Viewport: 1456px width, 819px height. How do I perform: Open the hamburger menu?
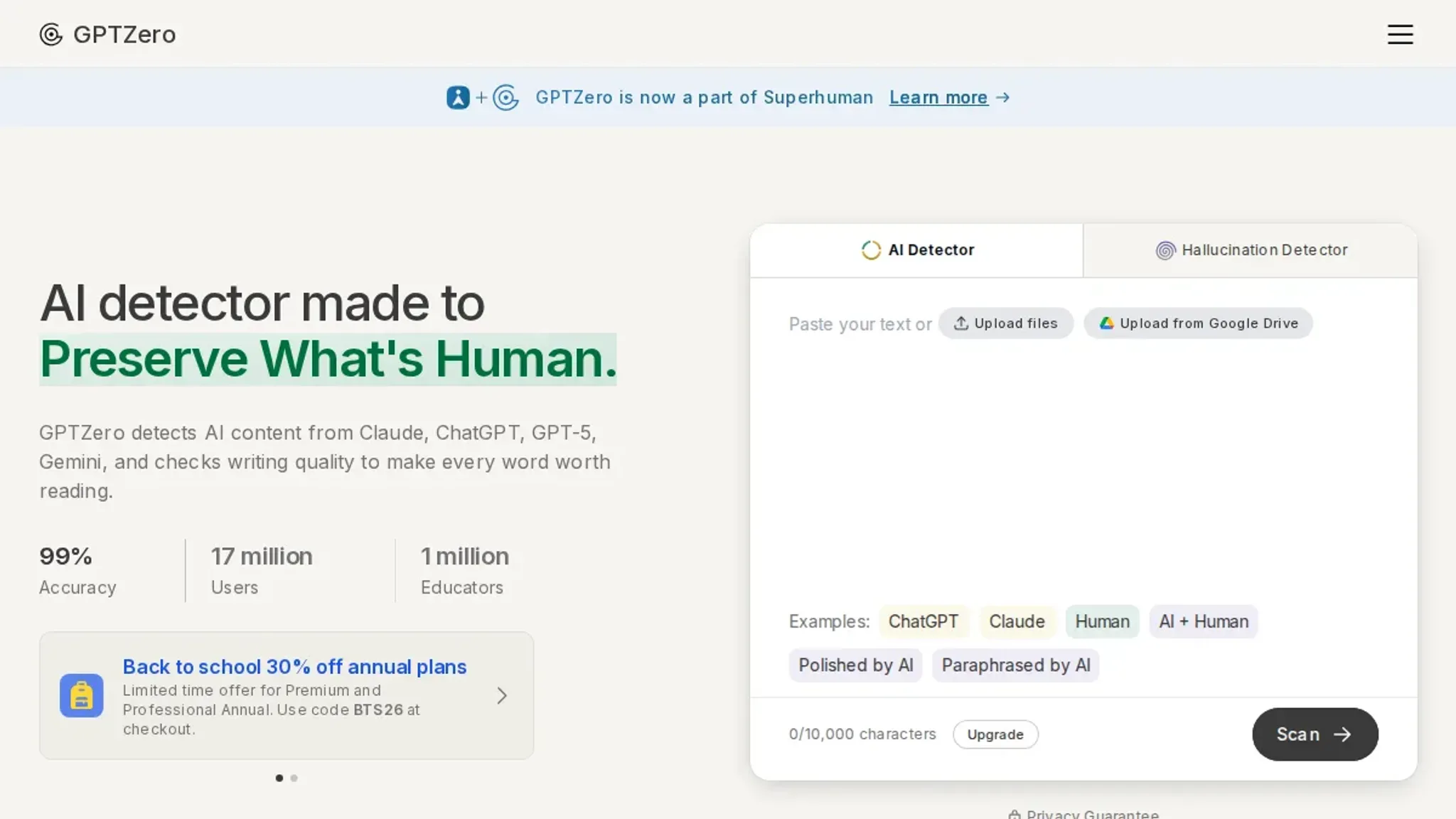(x=1400, y=34)
